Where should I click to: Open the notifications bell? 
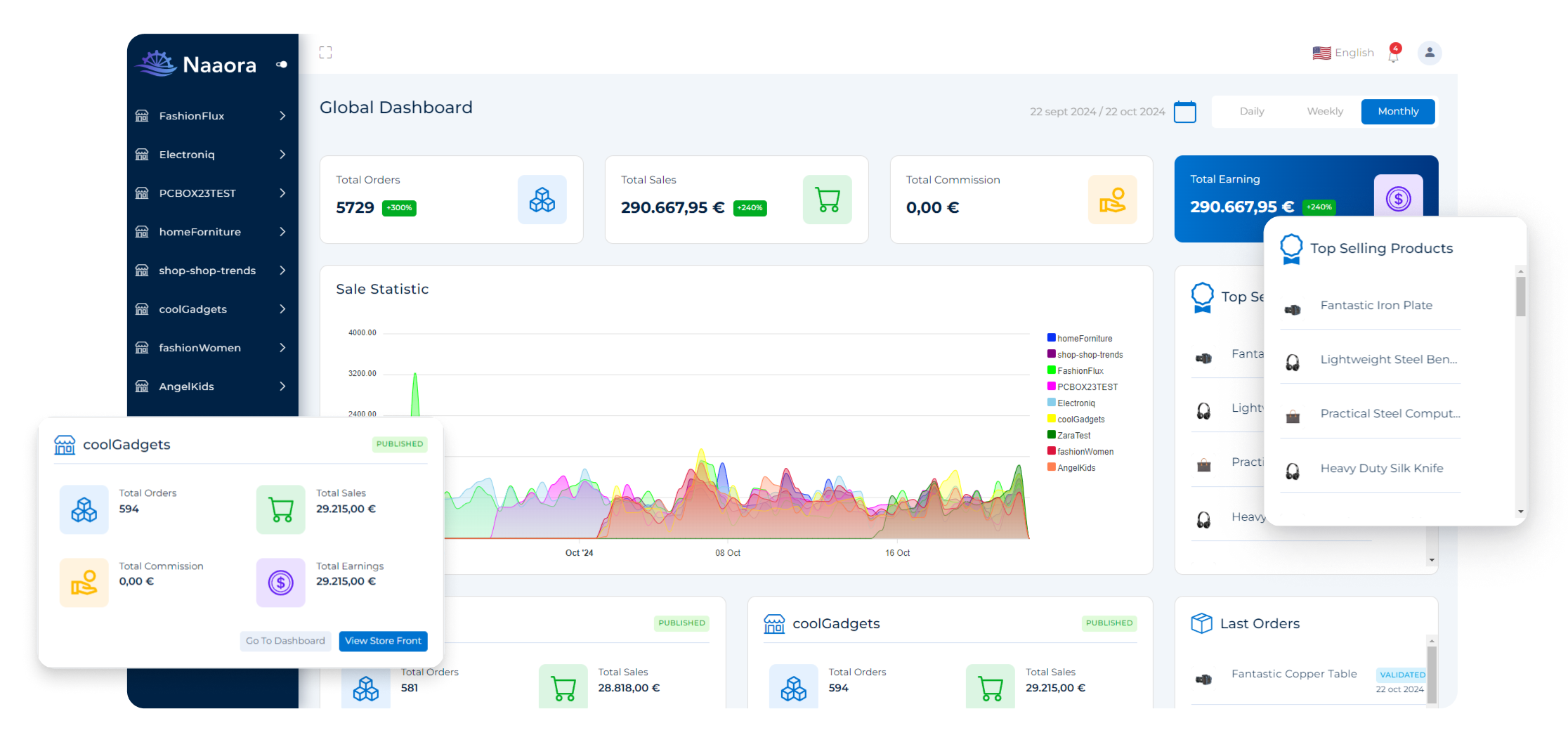click(1394, 54)
